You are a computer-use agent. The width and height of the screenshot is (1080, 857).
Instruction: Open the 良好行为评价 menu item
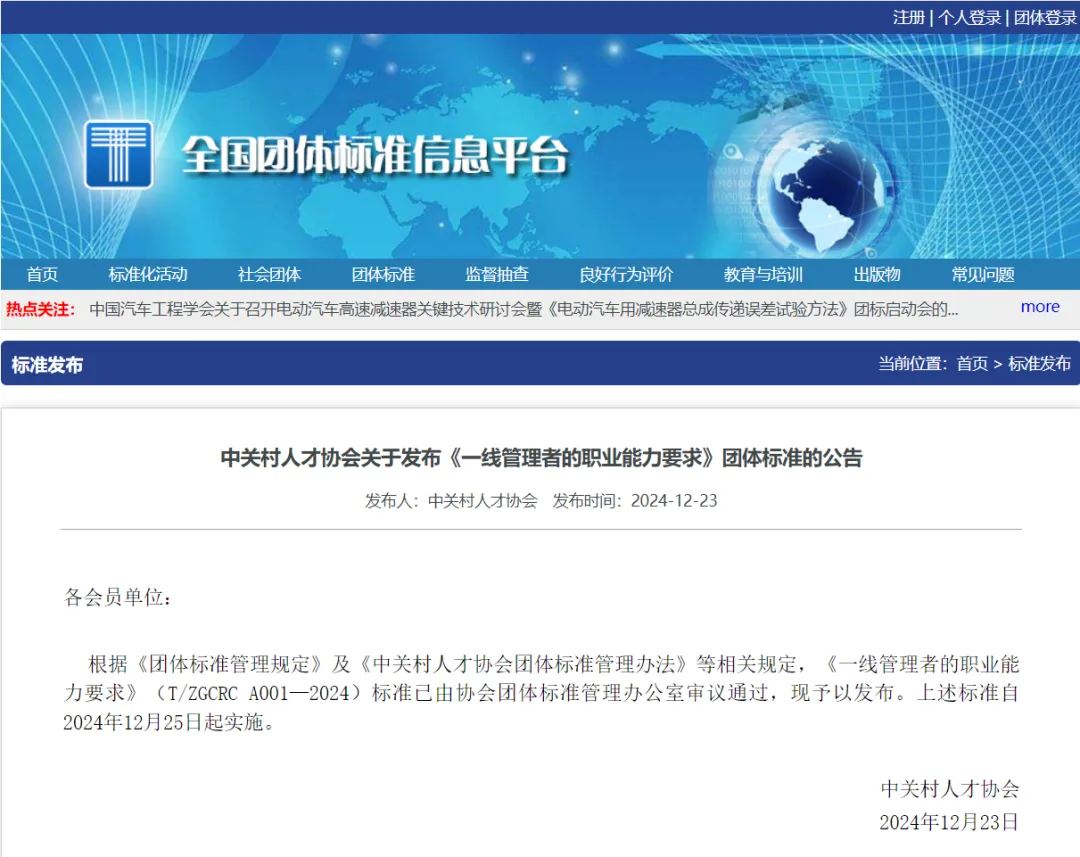(626, 274)
